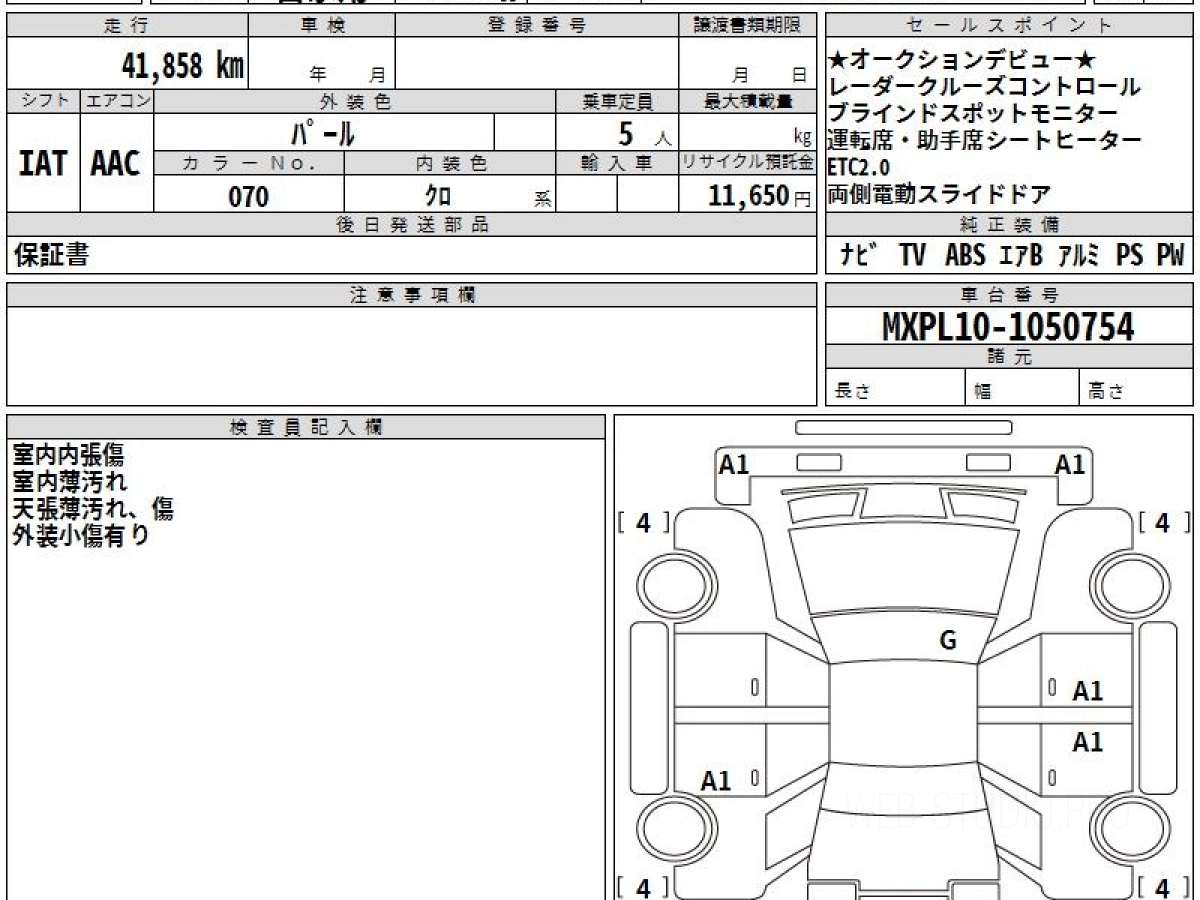Image resolution: width=1200 pixels, height=900 pixels.
Task: Click the シフト label
Action: pyautogui.click(x=43, y=101)
